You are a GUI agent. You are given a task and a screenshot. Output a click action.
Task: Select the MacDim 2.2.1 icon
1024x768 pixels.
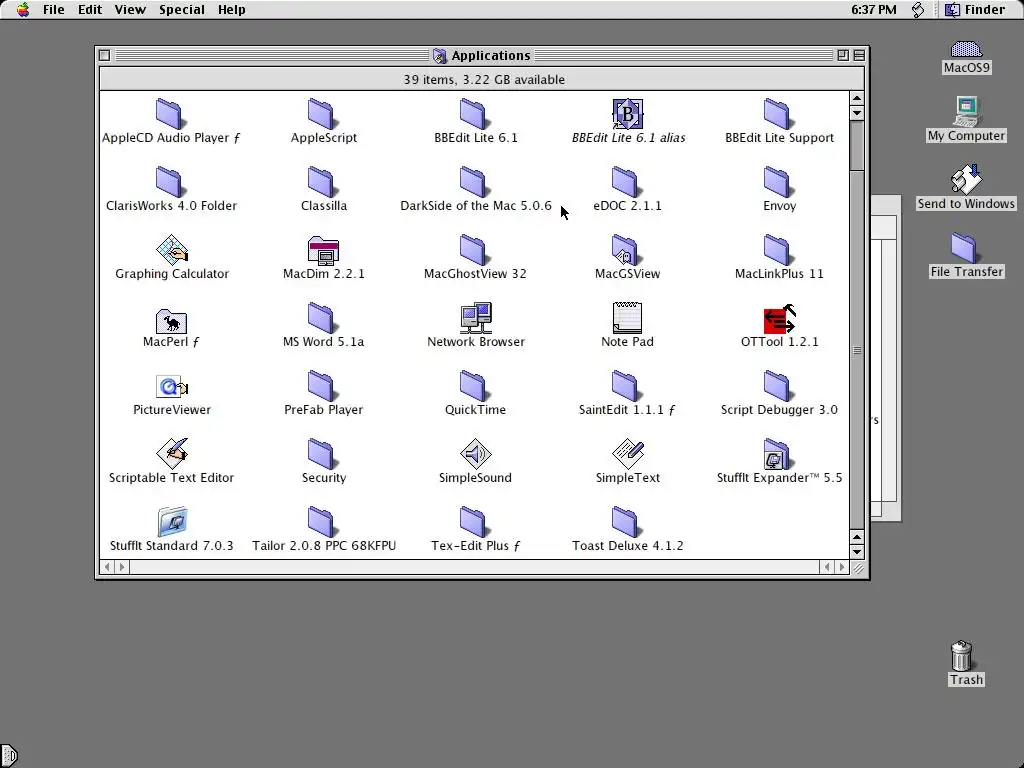(x=323, y=251)
